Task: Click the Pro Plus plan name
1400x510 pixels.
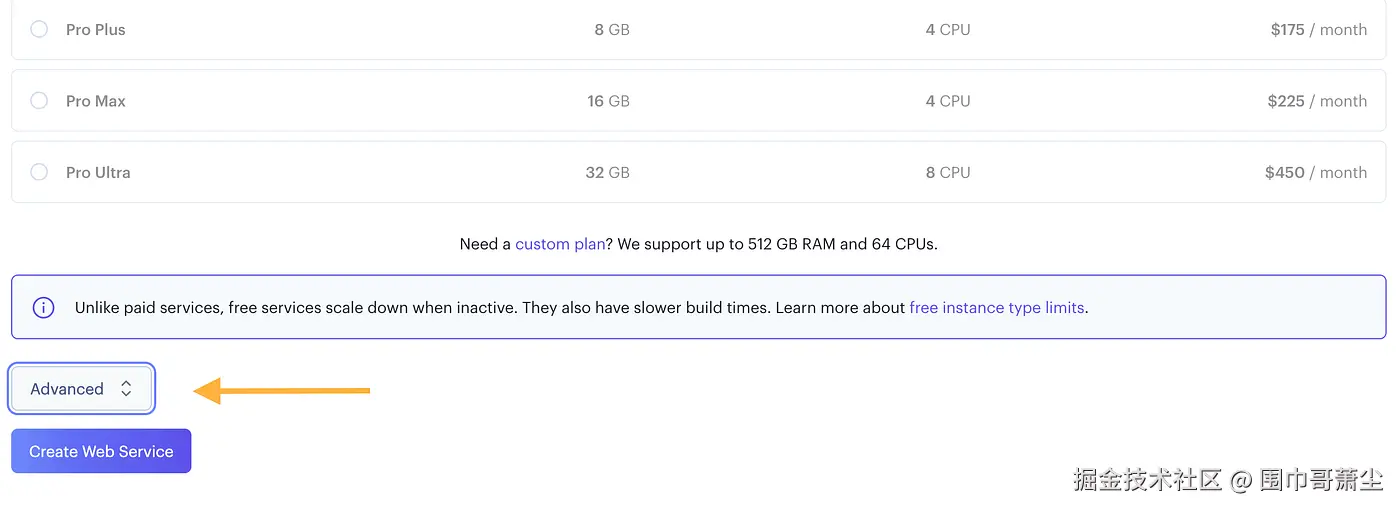Action: click(96, 30)
